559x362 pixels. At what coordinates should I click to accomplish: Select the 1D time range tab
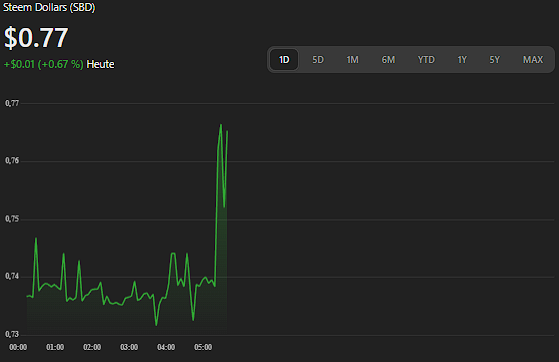pos(284,60)
